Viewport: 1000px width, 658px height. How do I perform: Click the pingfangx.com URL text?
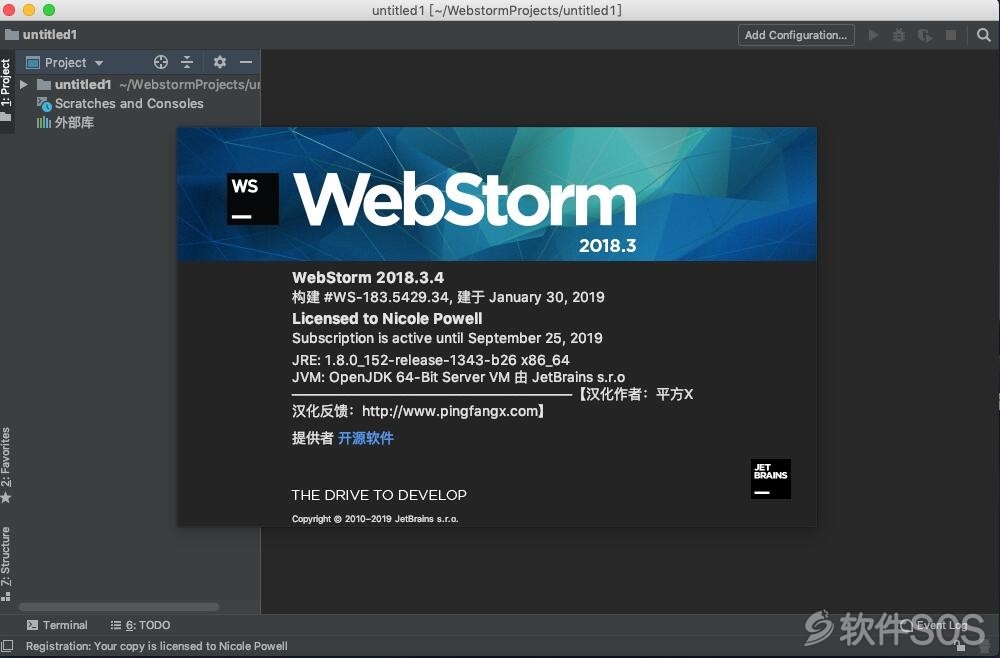pos(450,411)
